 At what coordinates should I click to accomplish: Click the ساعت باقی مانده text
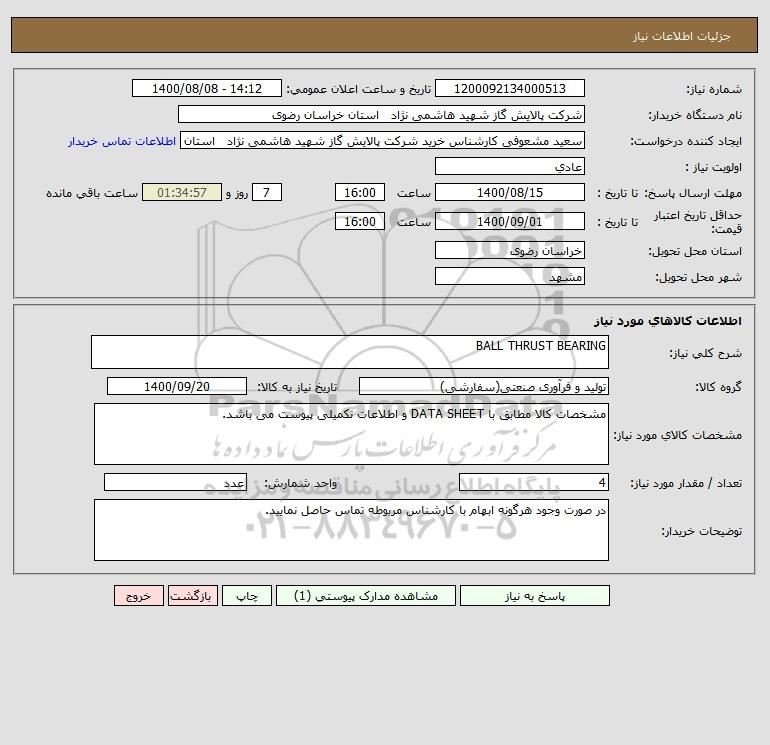tap(92, 193)
